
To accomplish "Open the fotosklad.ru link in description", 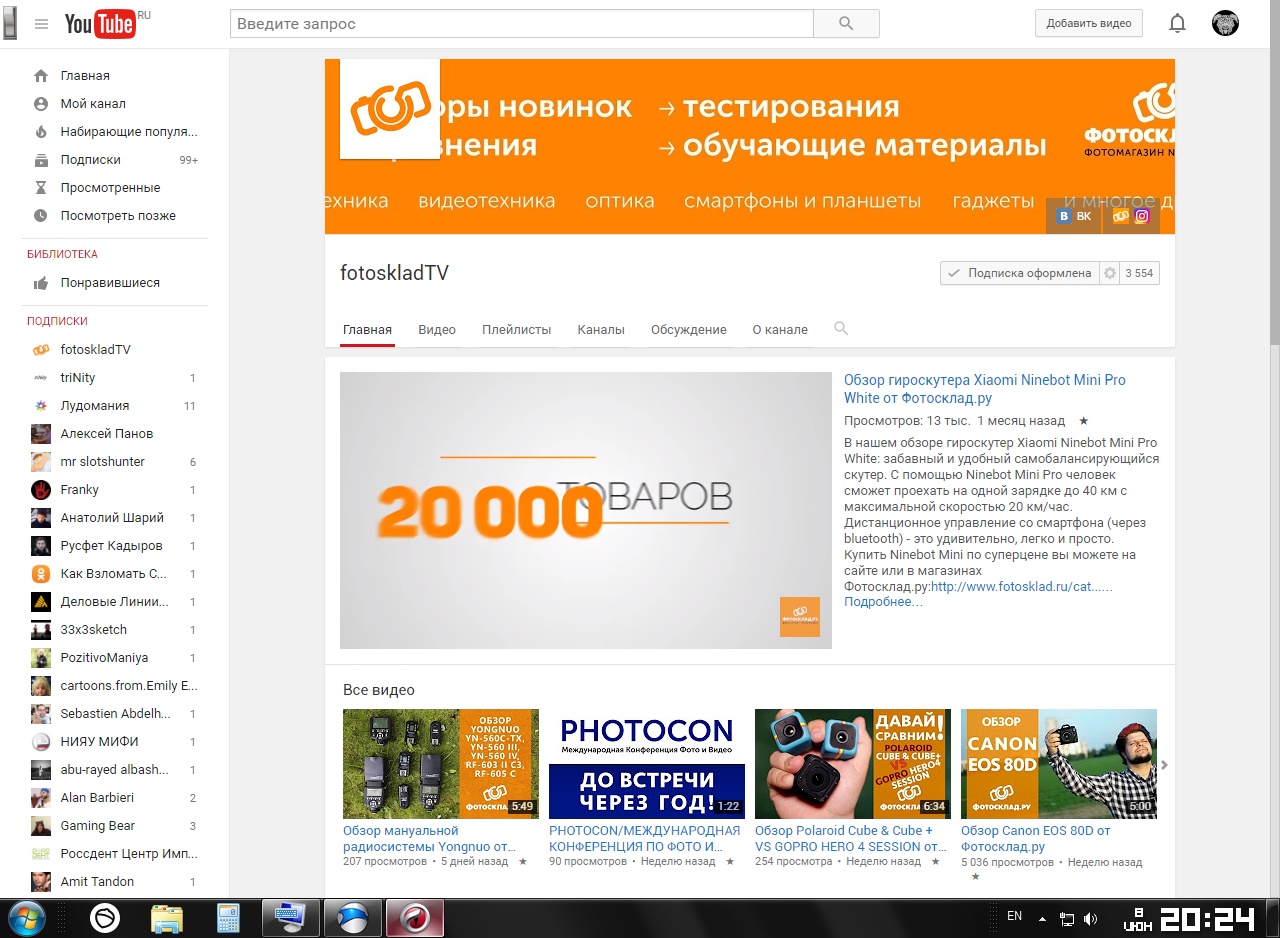I will [1021, 586].
